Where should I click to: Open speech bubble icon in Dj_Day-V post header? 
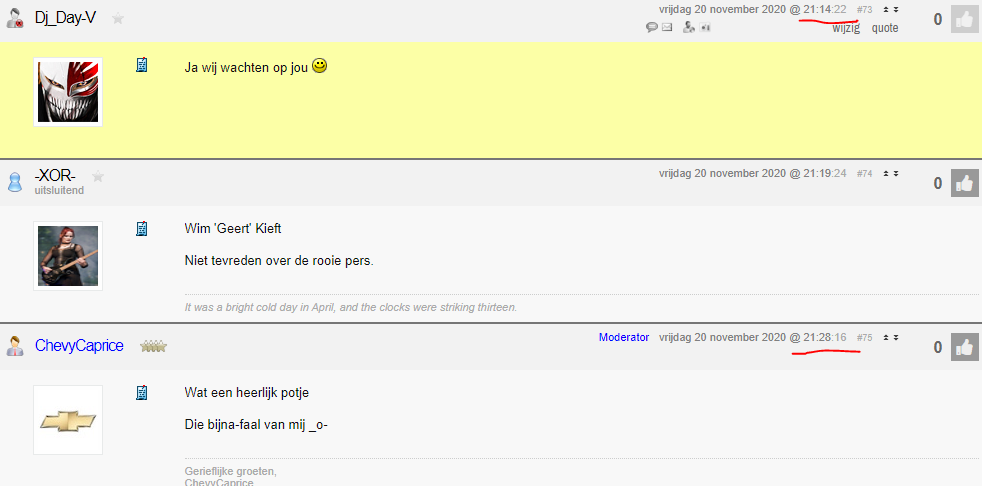652,27
